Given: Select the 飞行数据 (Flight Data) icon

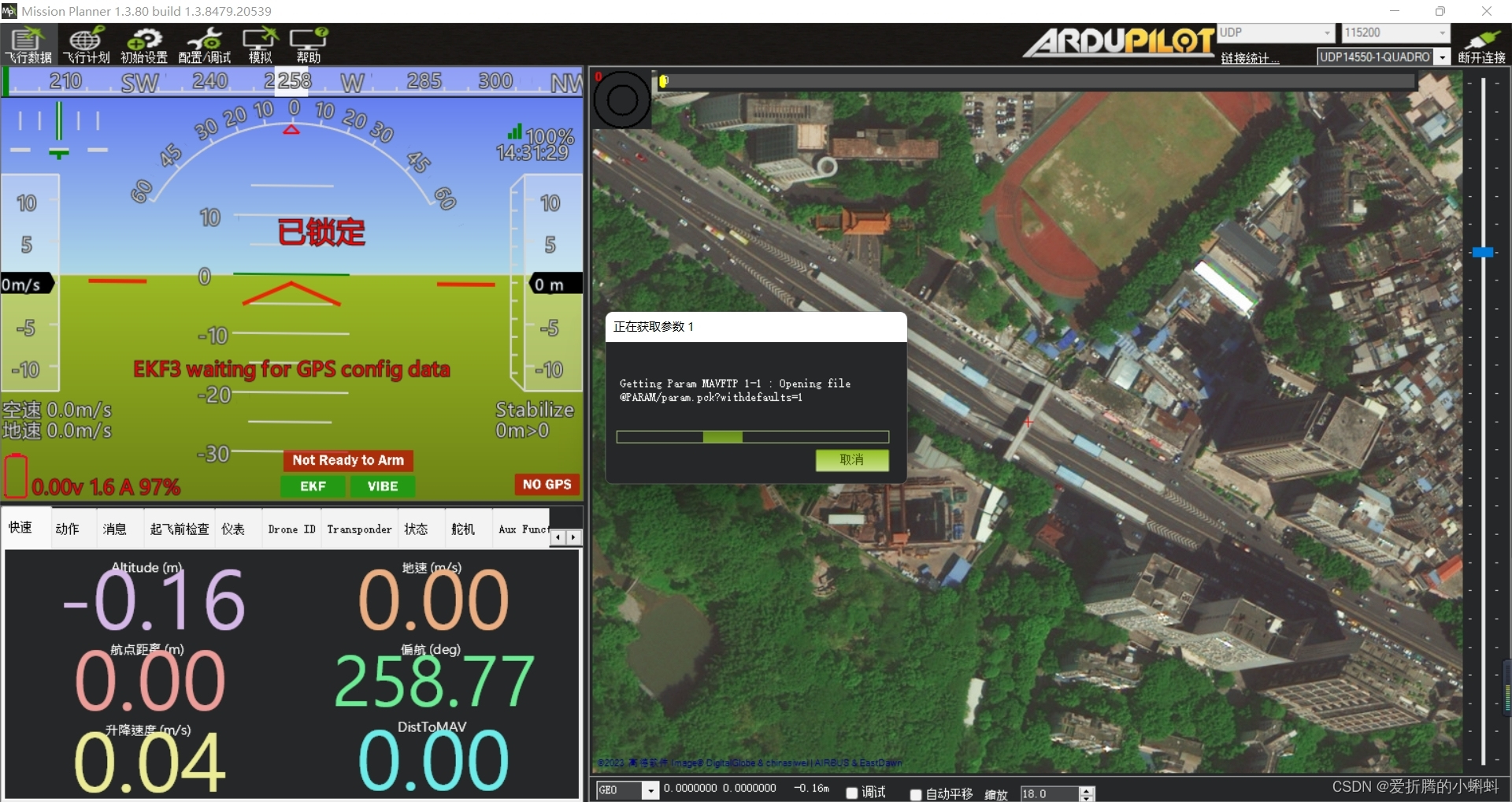Looking at the screenshot, I should [x=28, y=45].
